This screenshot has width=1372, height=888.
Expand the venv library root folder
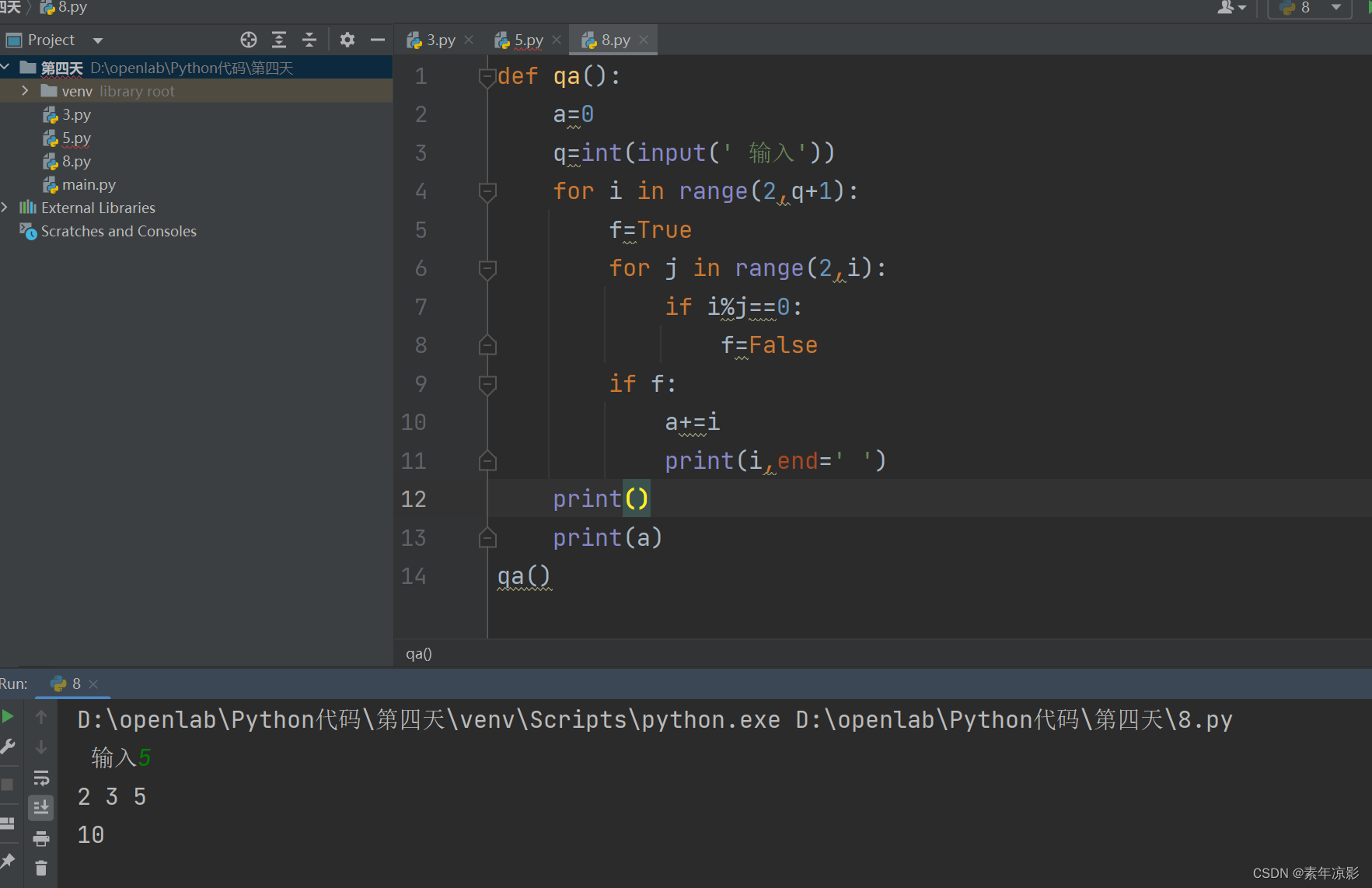point(25,91)
